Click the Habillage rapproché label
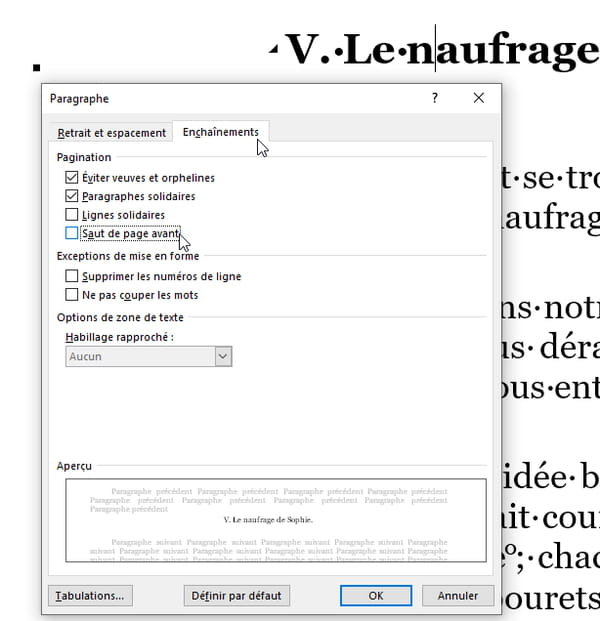Image resolution: width=600 pixels, height=621 pixels. point(120,337)
